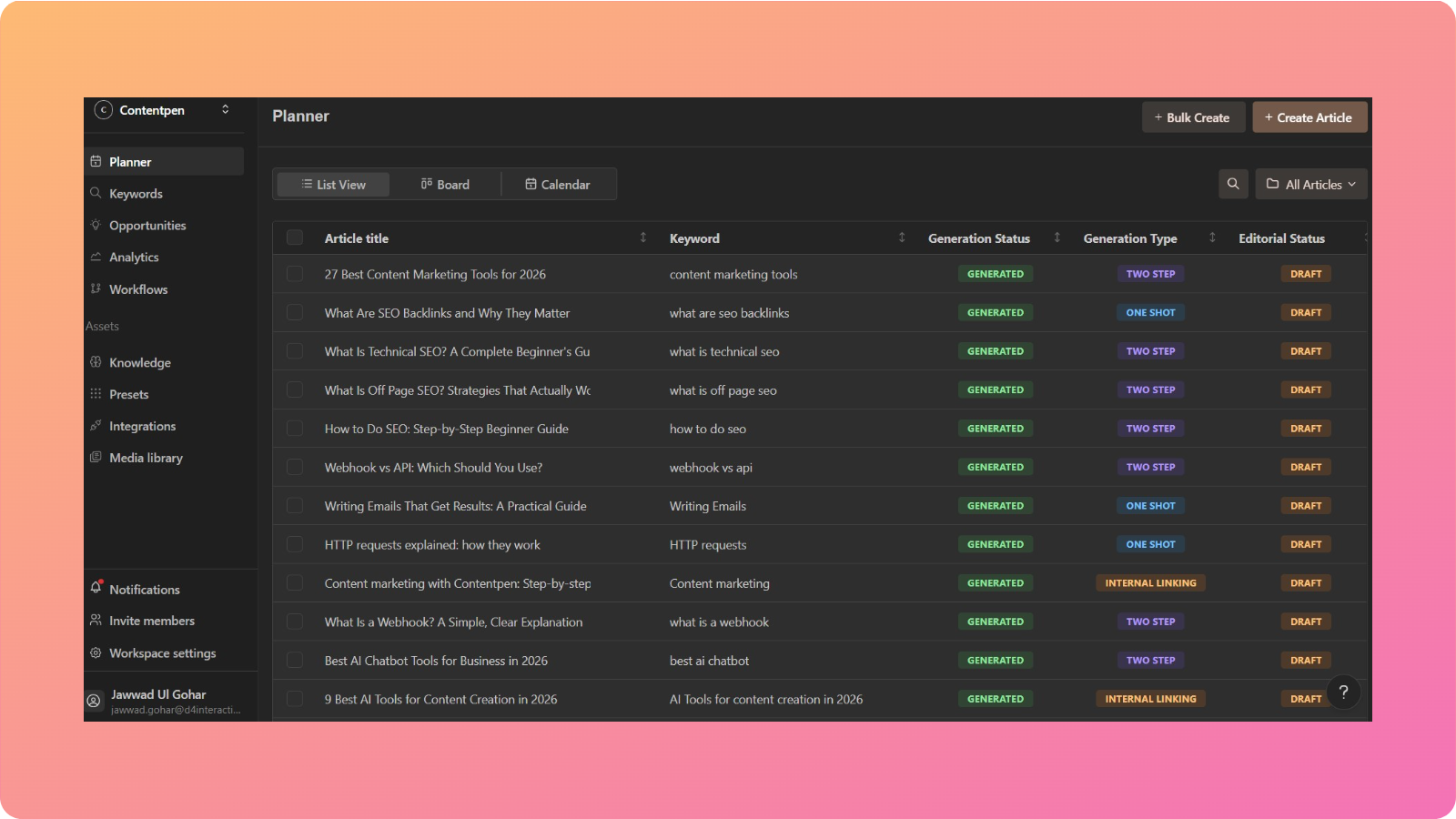
Task: Open Workspace settings gear item
Action: [162, 653]
